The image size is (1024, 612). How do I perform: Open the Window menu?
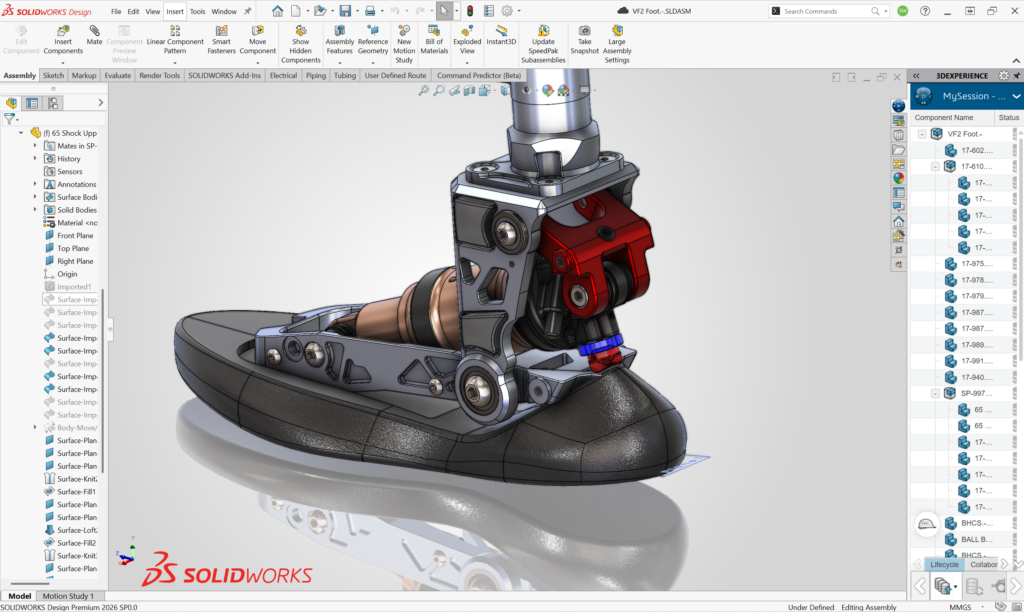coord(224,12)
